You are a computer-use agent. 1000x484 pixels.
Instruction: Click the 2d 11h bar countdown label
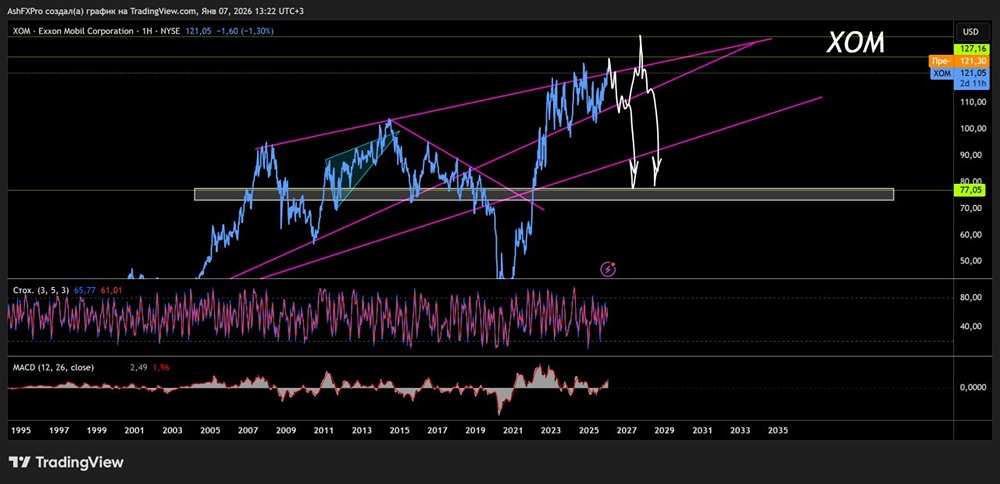click(971, 84)
